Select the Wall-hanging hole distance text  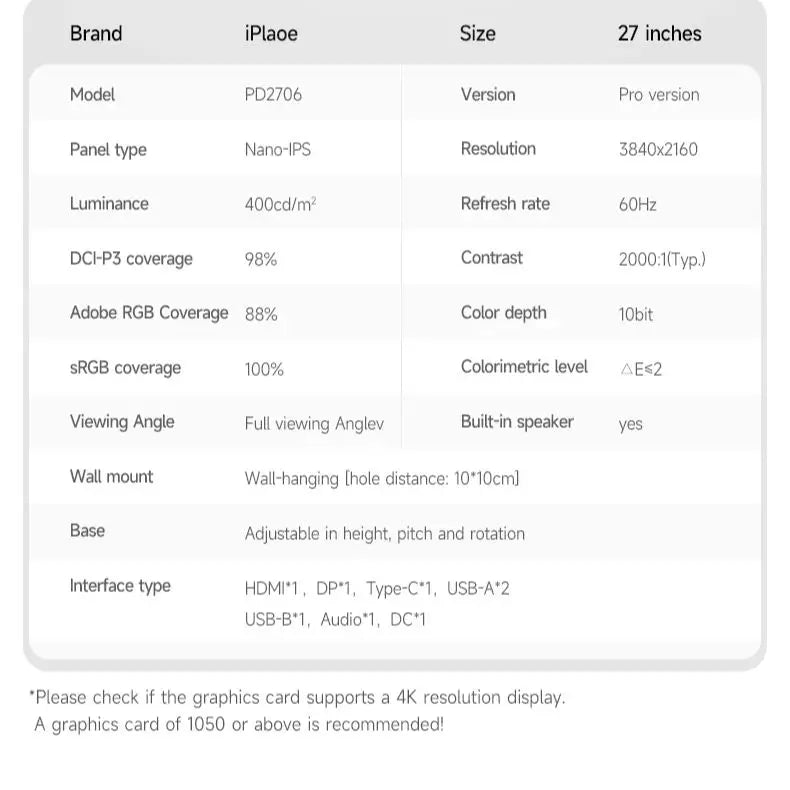pyautogui.click(x=382, y=478)
